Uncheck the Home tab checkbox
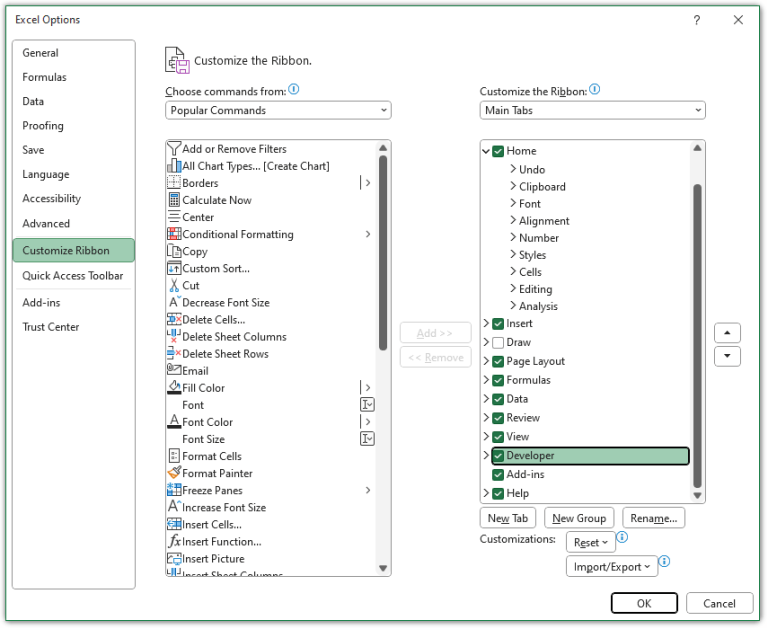Viewport: 768px width, 629px height. click(x=498, y=151)
